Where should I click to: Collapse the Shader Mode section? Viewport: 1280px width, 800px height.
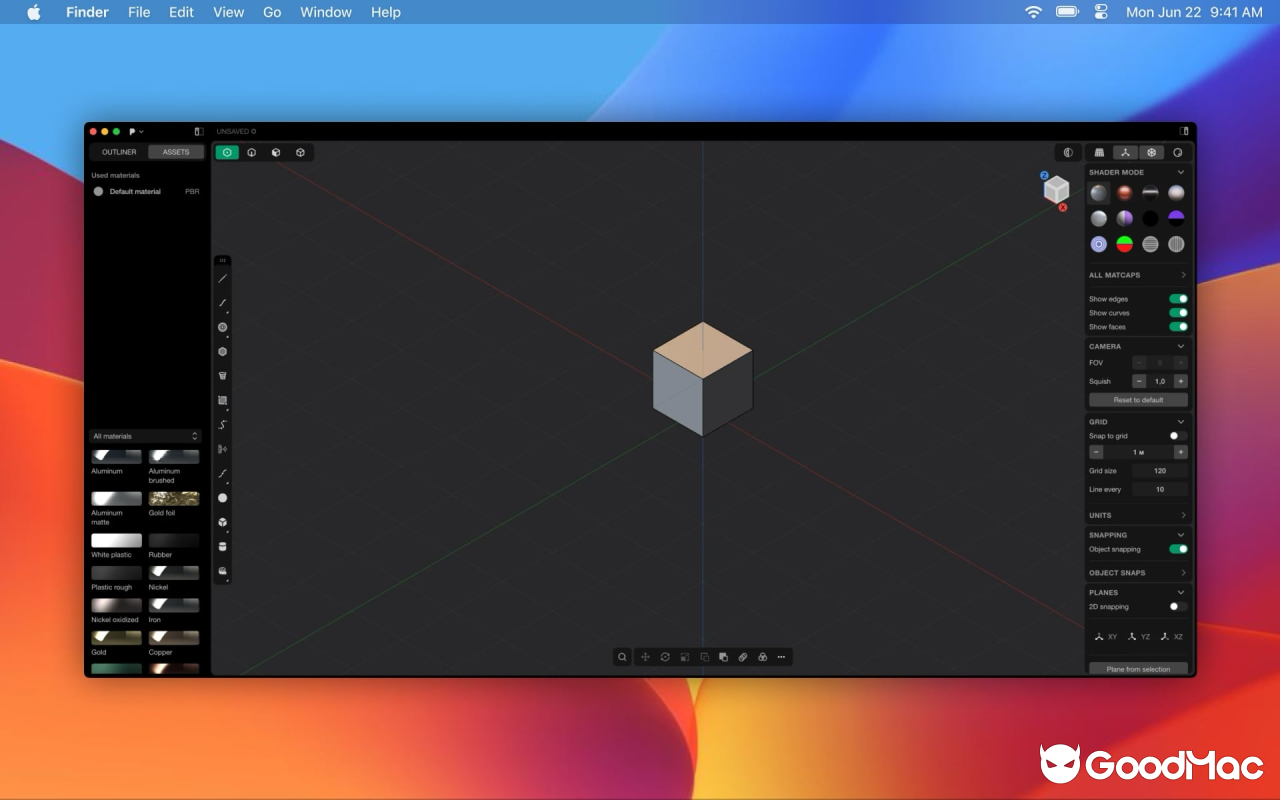tap(1181, 172)
